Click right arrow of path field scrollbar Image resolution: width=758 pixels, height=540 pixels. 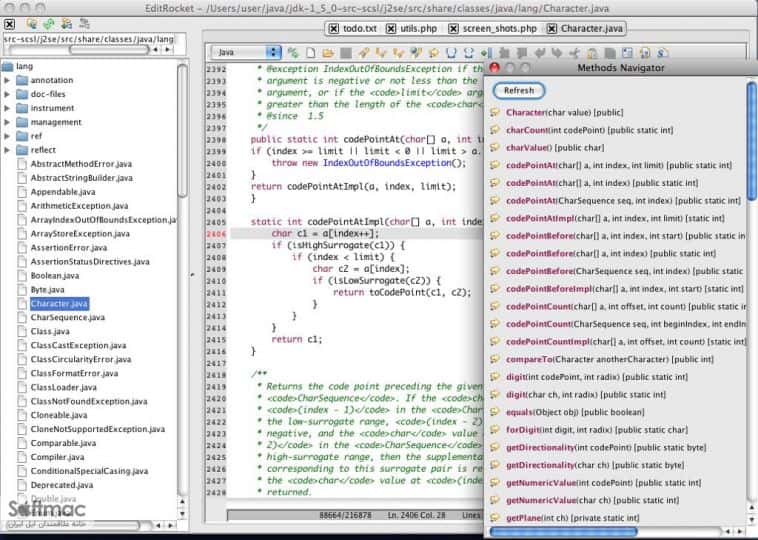[x=168, y=49]
